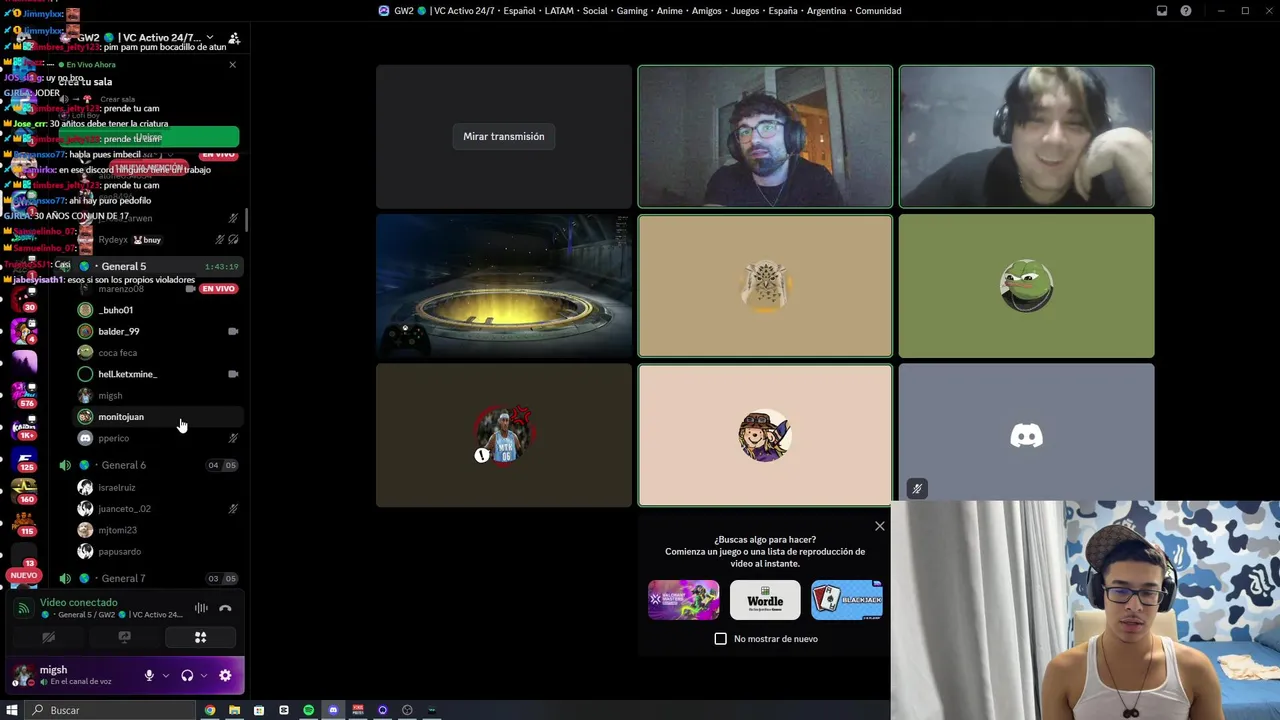Disconnect from the voice channel

coord(225,608)
